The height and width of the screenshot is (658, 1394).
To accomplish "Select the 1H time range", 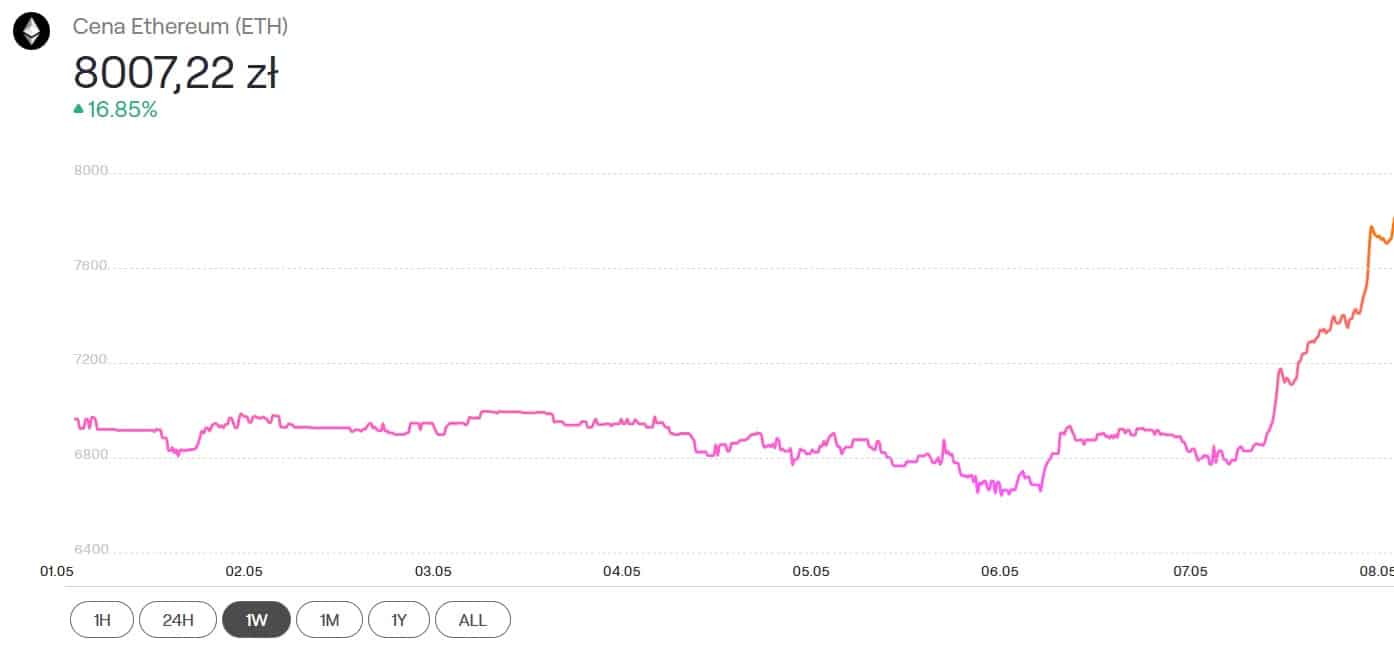I will (x=101, y=620).
